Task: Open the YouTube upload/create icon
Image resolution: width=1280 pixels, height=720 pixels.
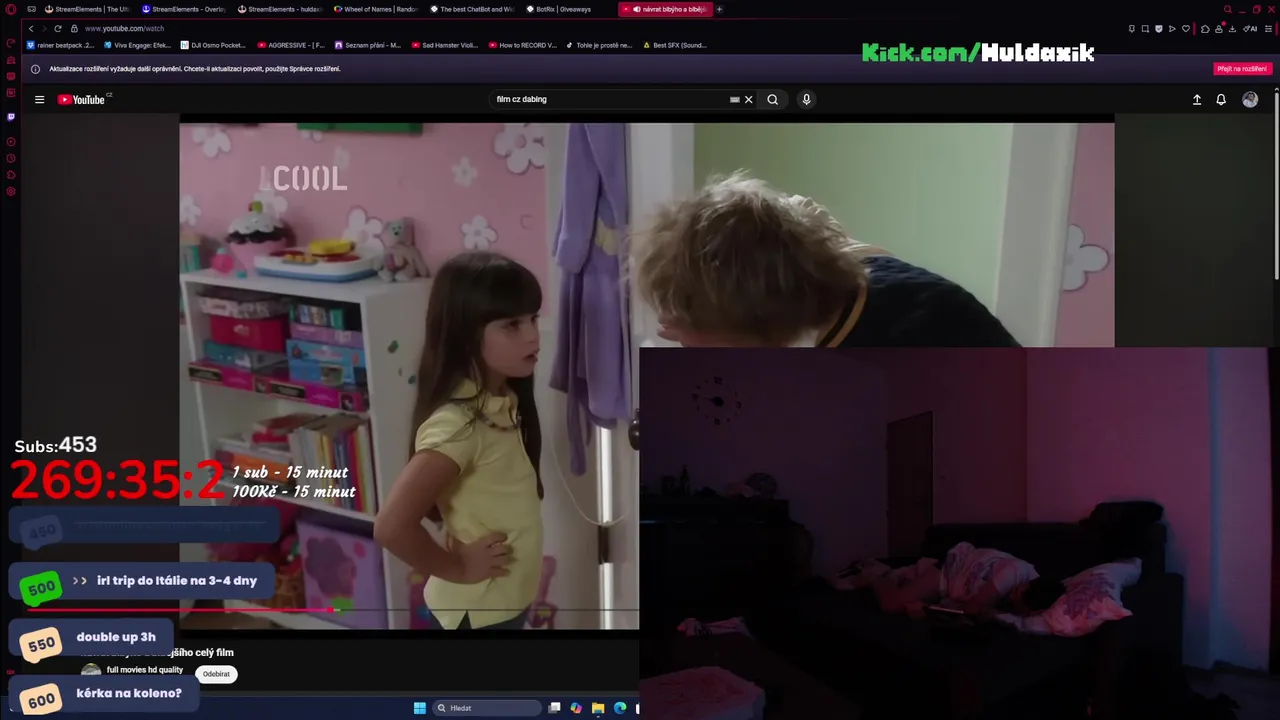Action: 1196,99
